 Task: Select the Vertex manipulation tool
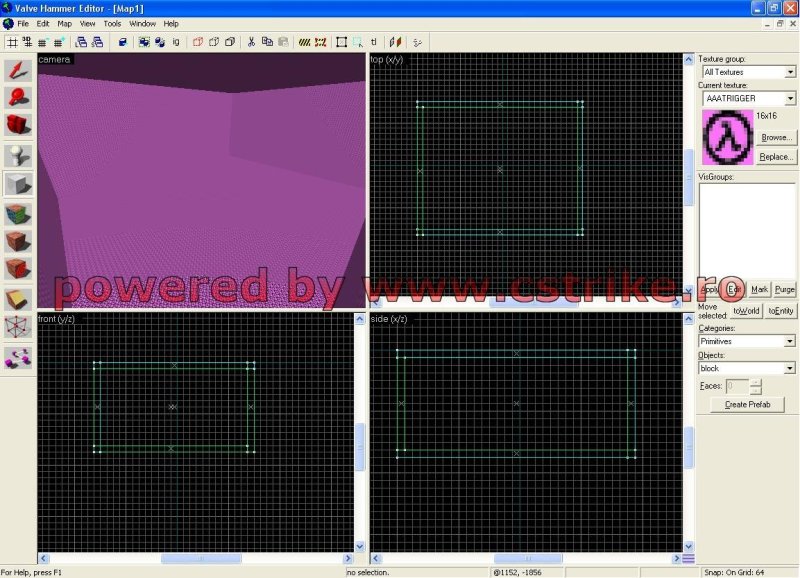tap(18, 327)
